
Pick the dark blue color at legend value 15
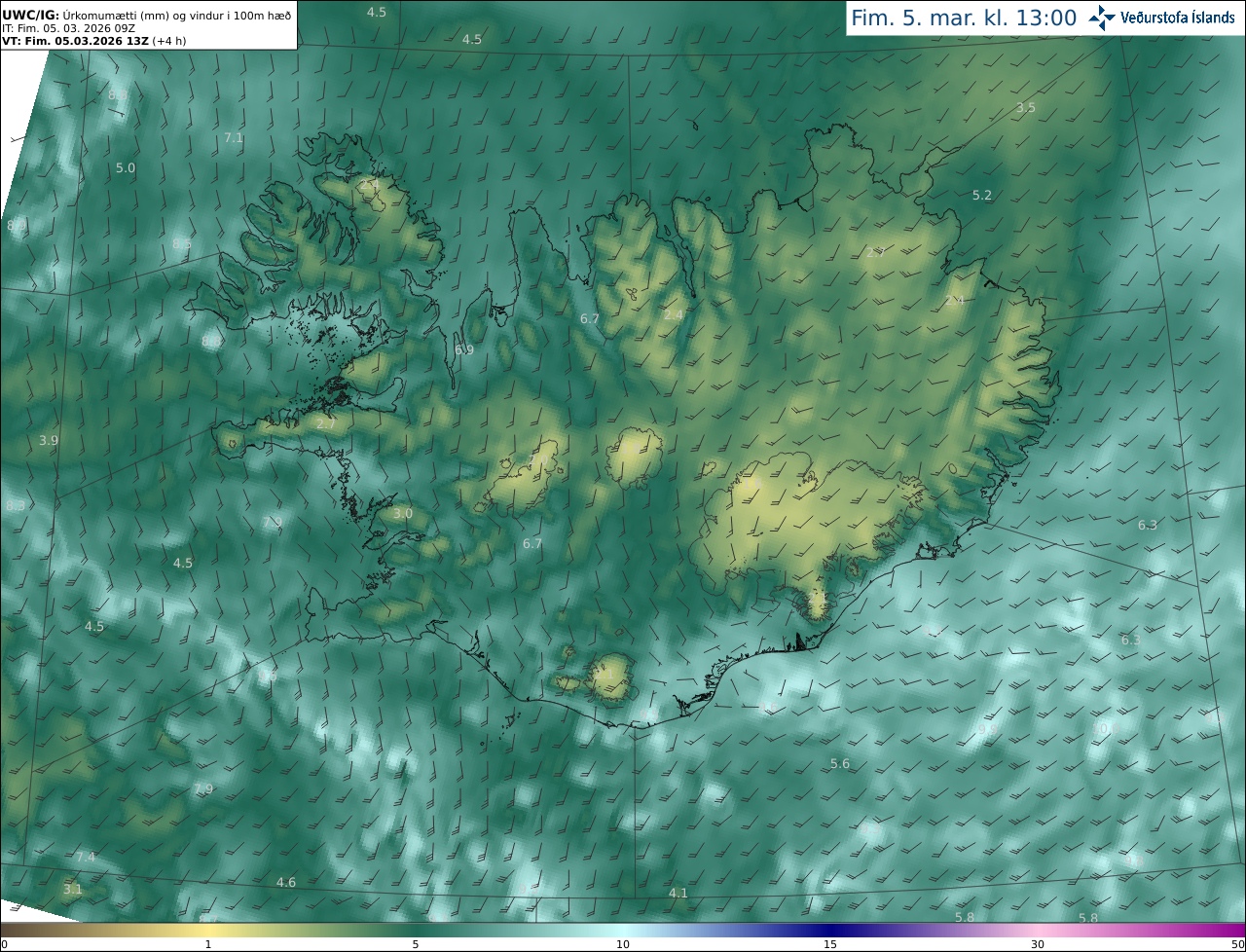tap(830, 930)
